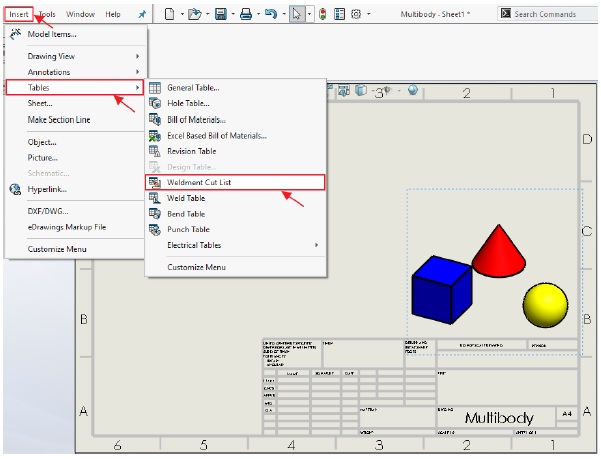Choose Hole Table... text entry
The height and width of the screenshot is (459, 601).
click(188, 103)
